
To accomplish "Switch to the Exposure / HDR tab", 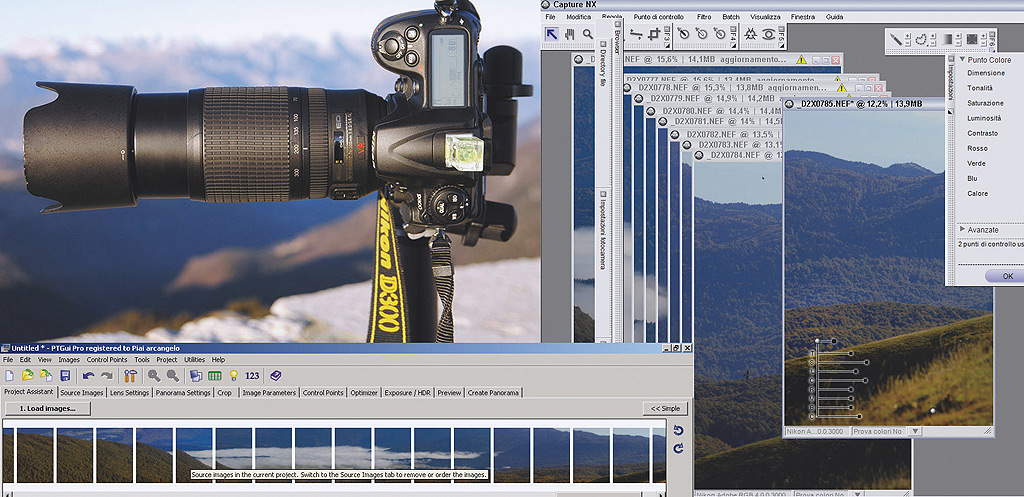I will 408,393.
